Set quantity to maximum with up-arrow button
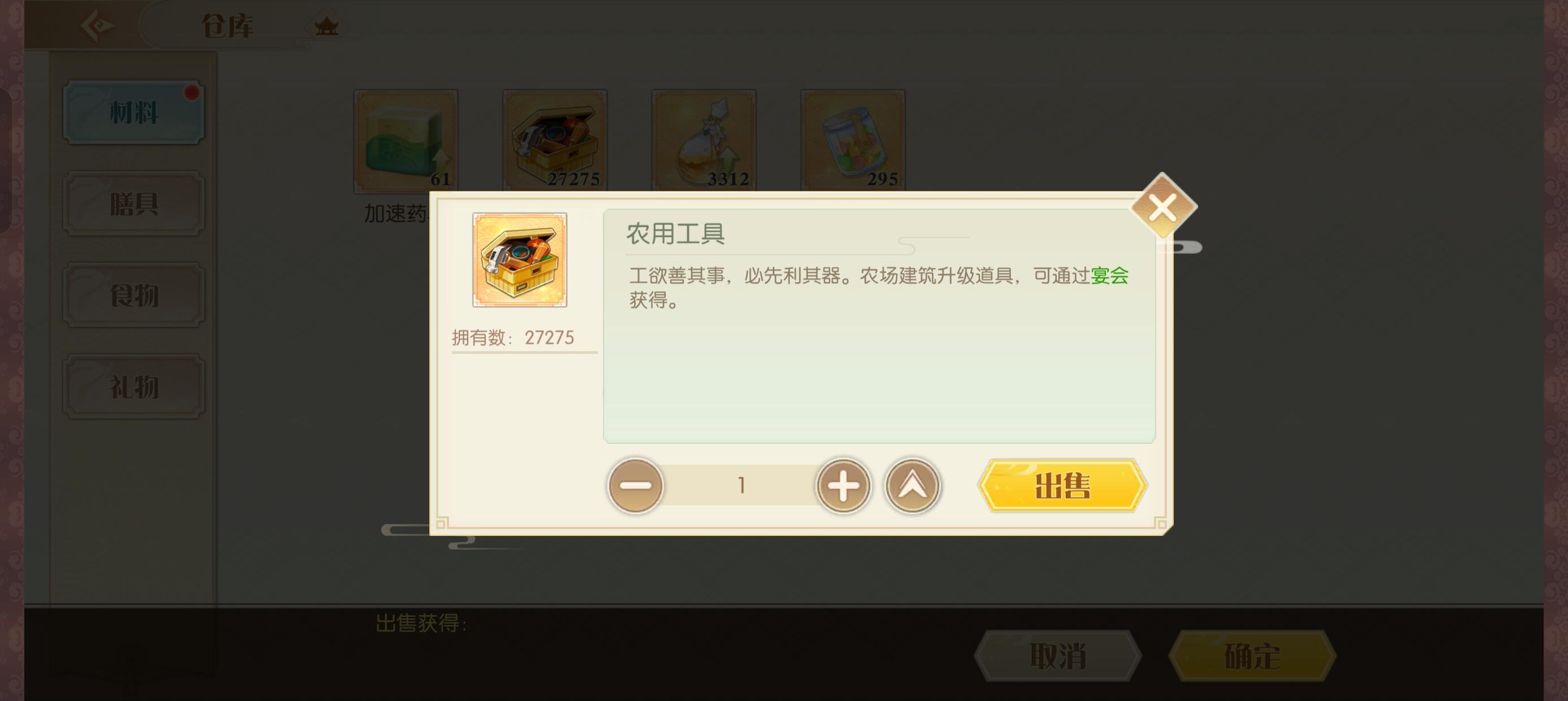Image resolution: width=1568 pixels, height=701 pixels. tap(912, 486)
